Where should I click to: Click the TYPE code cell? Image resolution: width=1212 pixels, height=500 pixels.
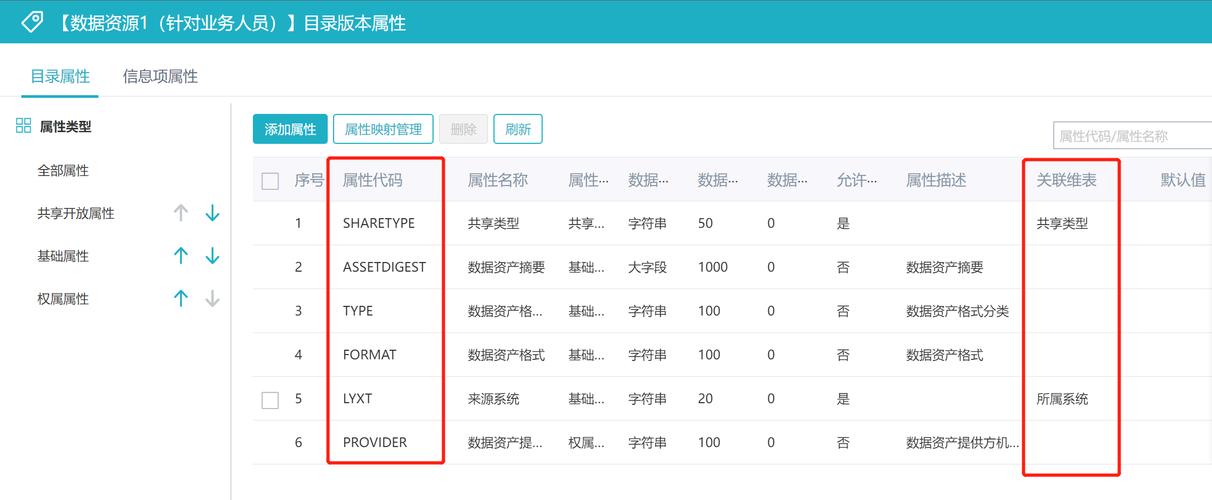click(358, 311)
